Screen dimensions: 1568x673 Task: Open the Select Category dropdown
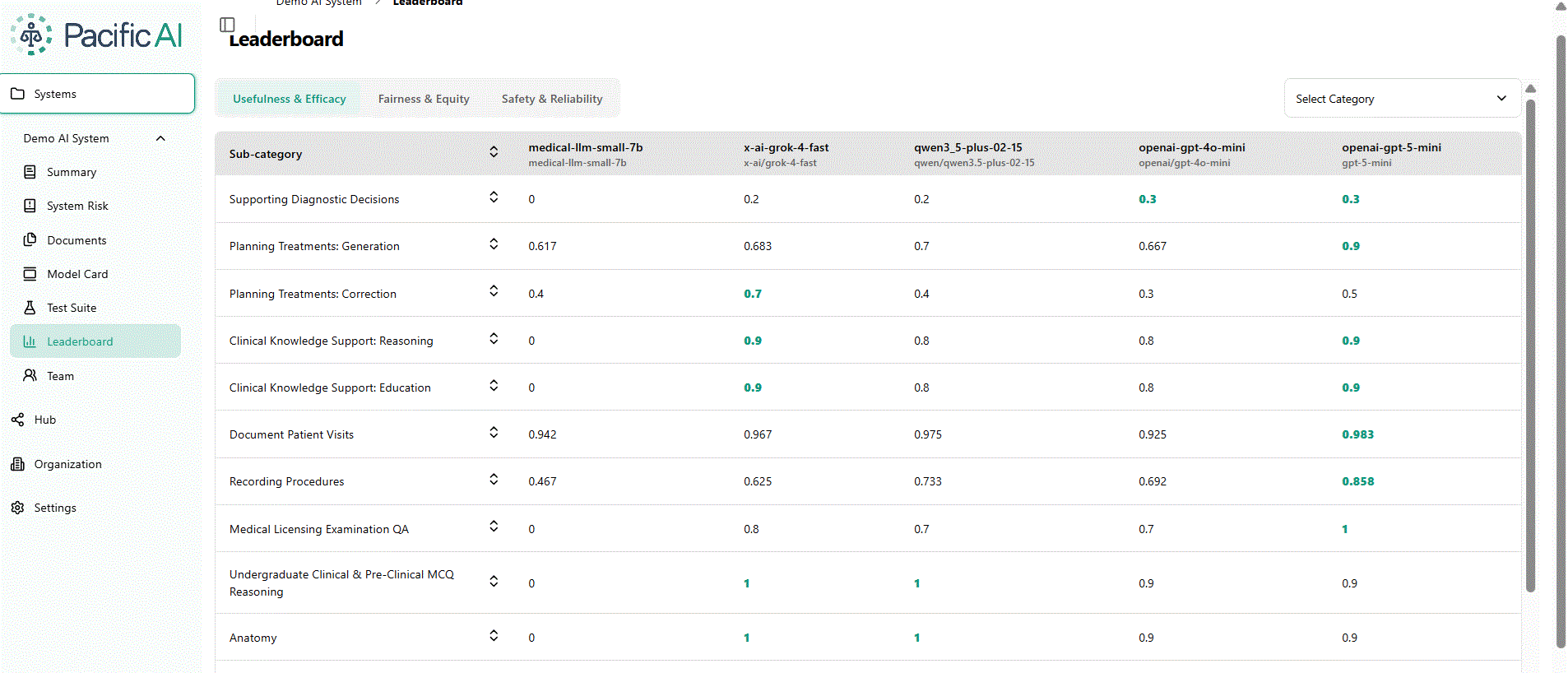(x=1402, y=99)
